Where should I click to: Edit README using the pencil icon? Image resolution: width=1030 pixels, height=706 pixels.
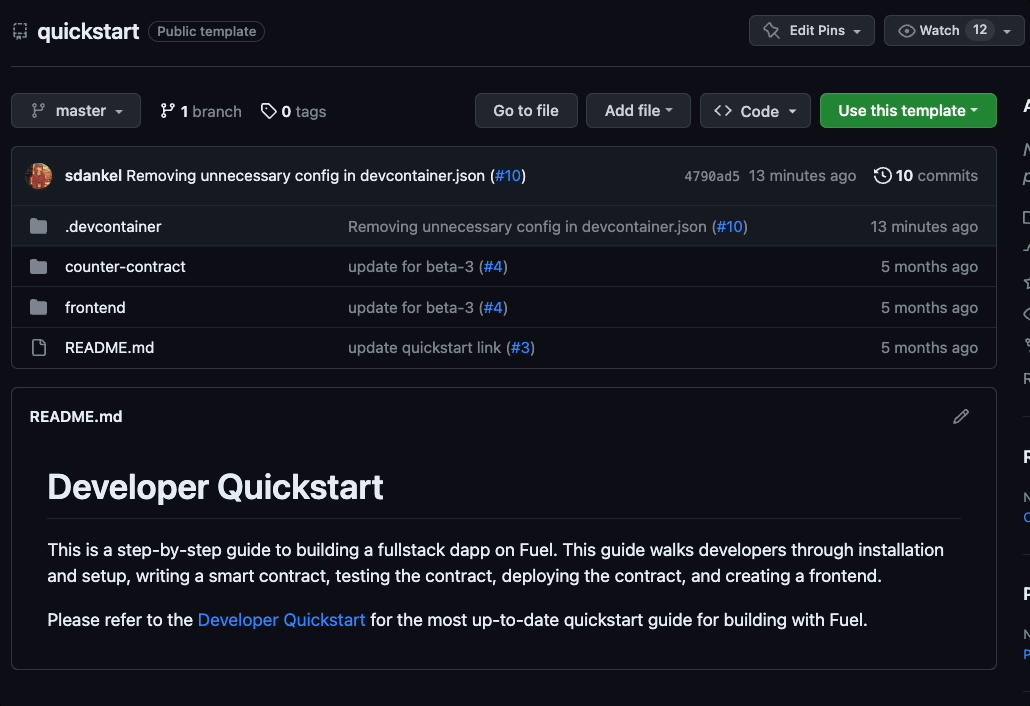pos(961,416)
